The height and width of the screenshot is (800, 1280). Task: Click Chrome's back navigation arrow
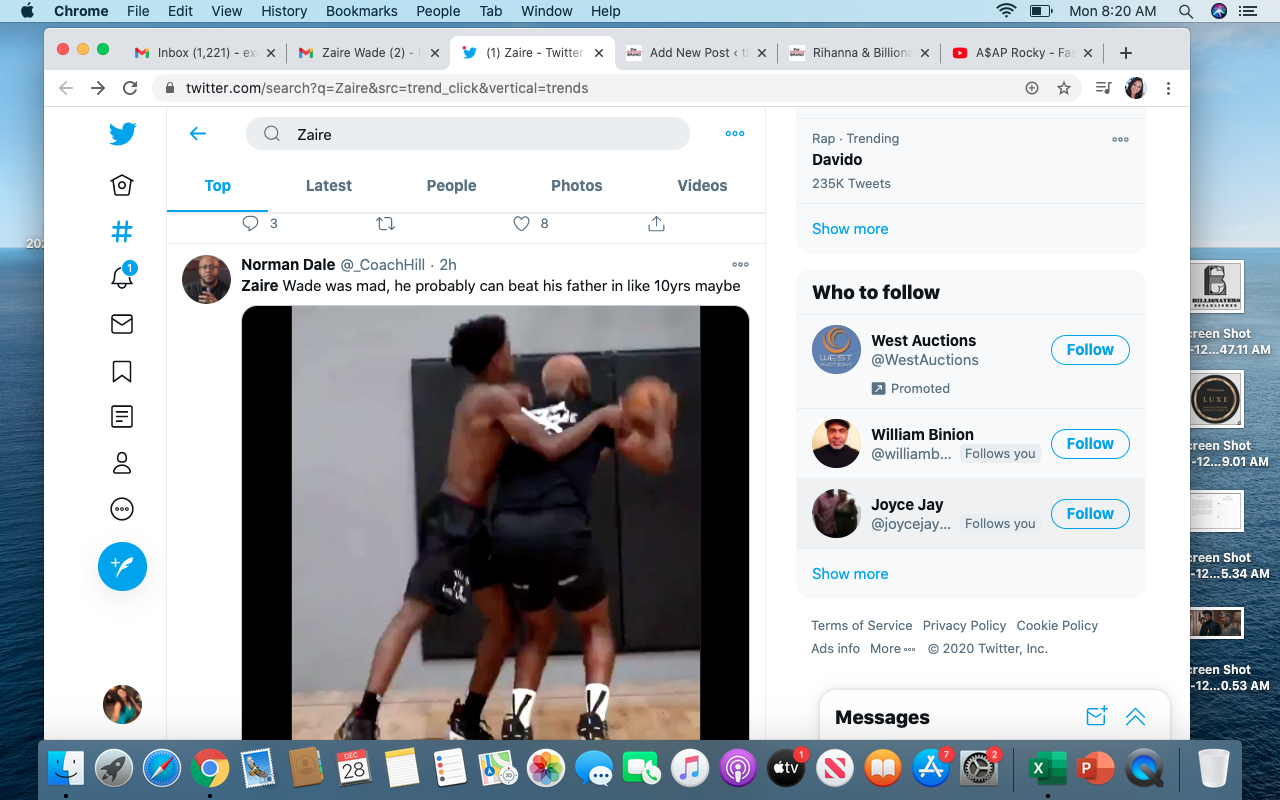pos(66,88)
